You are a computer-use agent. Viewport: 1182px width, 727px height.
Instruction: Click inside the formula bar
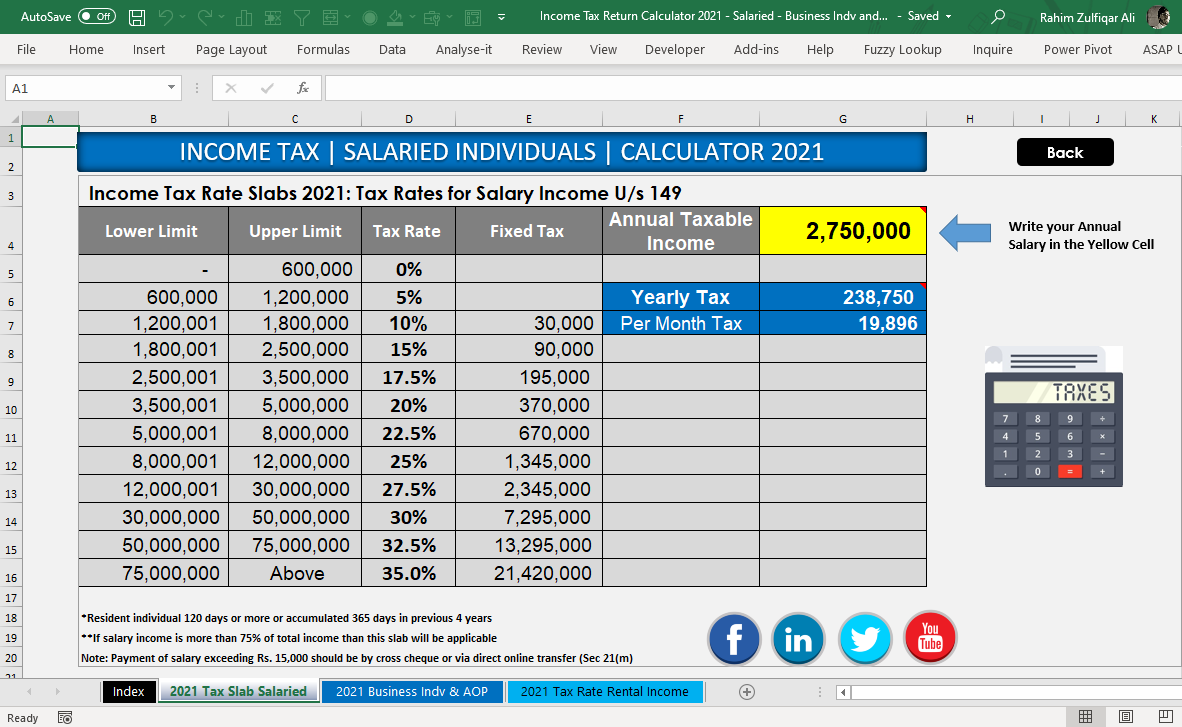click(753, 88)
